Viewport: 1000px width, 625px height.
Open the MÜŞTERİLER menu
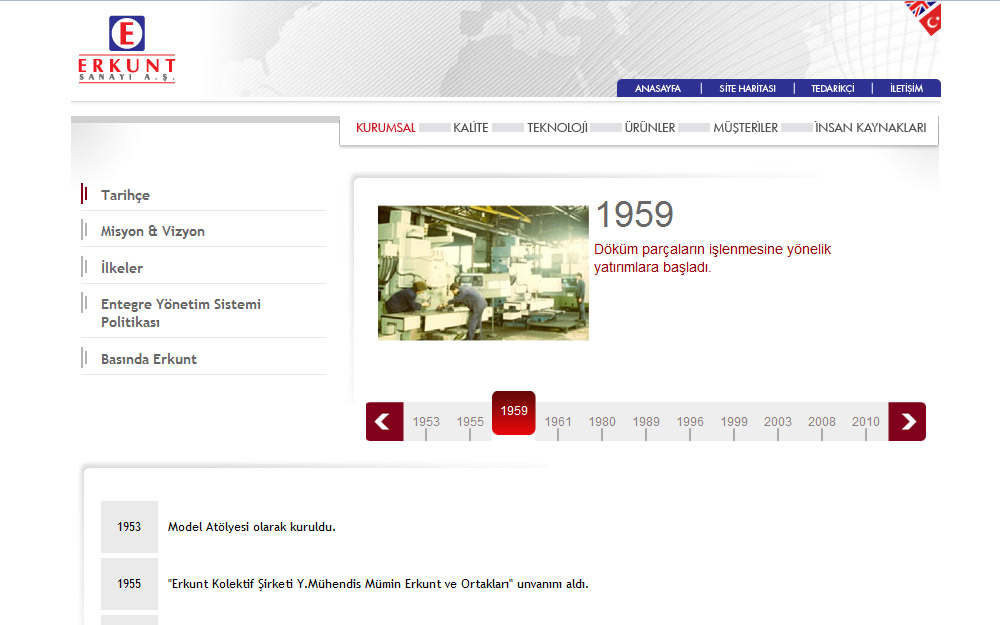[x=746, y=128]
